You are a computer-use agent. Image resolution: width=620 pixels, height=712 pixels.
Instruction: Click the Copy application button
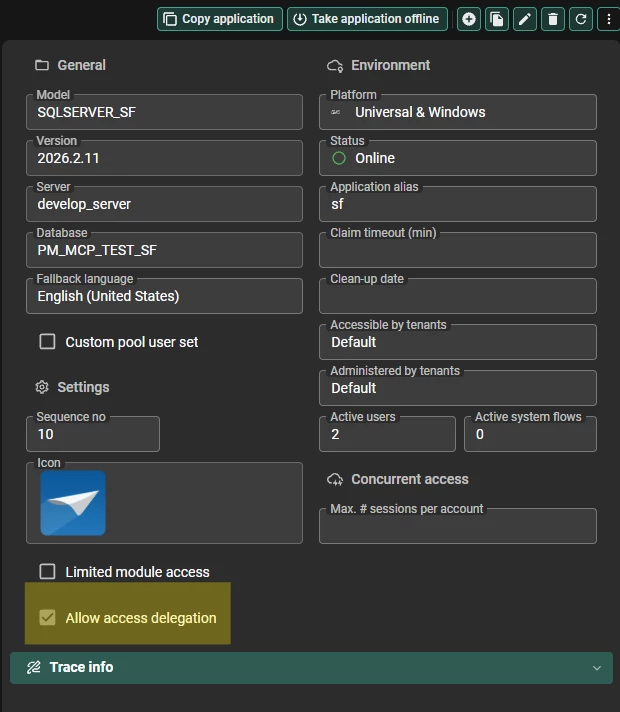click(x=220, y=19)
